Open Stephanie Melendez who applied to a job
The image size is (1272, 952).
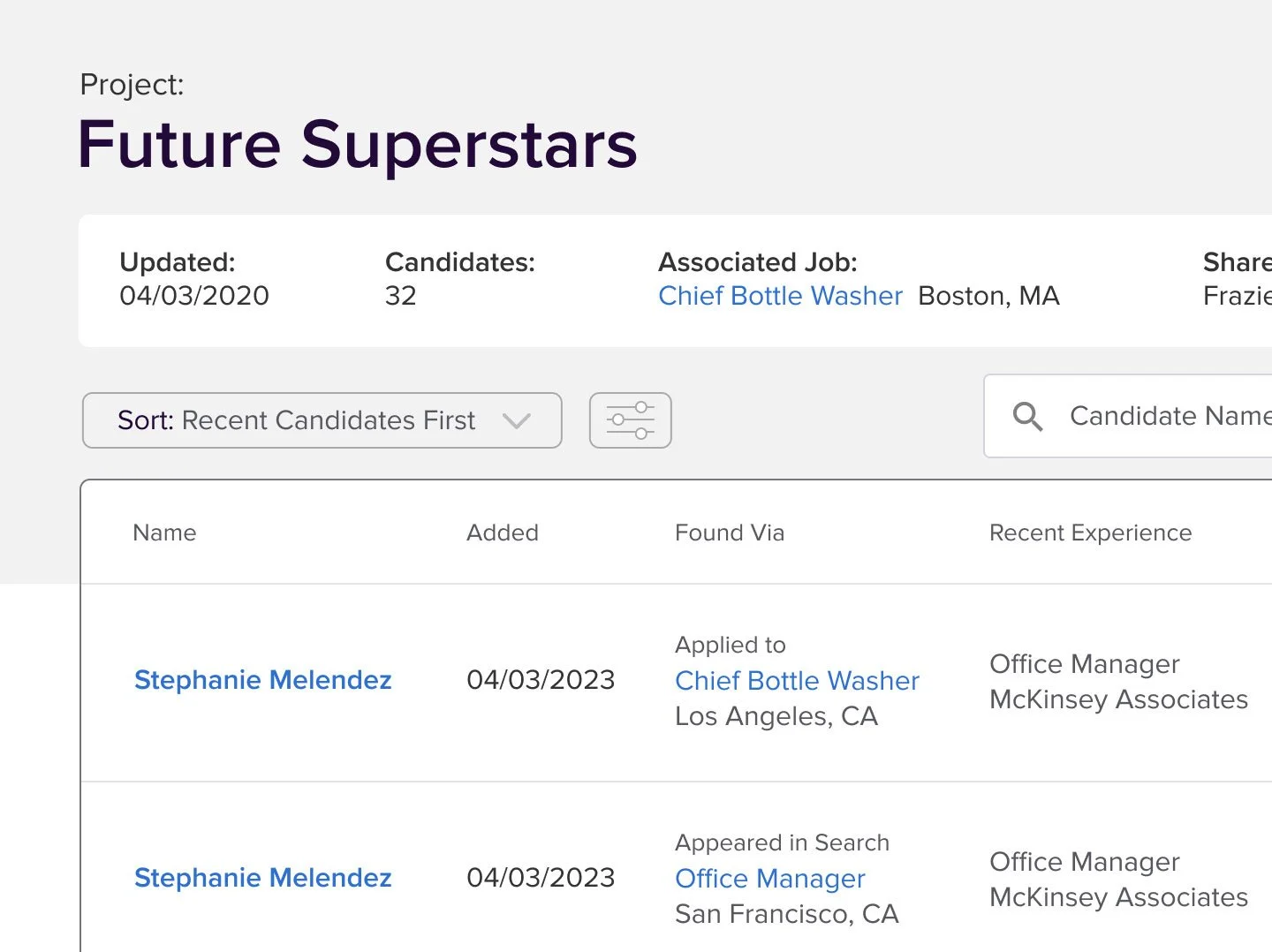[262, 680]
